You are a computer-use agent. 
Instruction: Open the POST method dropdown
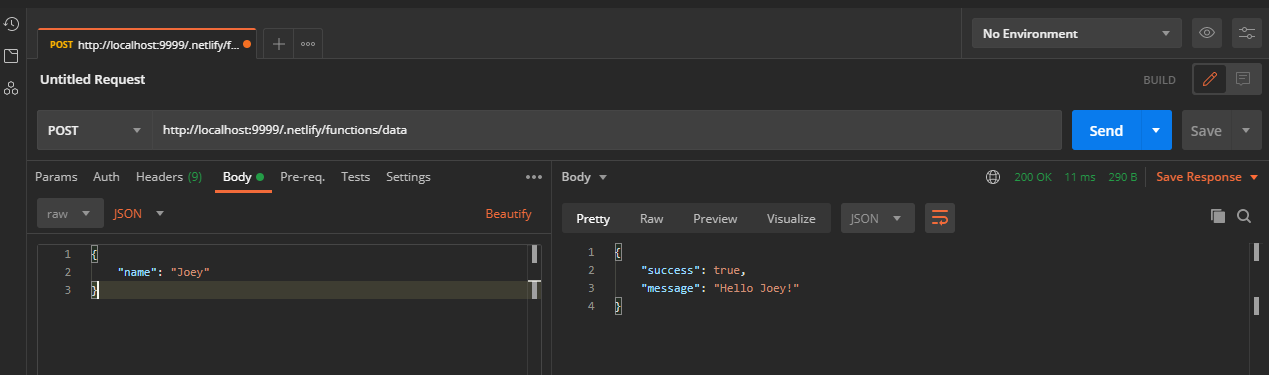[94, 130]
